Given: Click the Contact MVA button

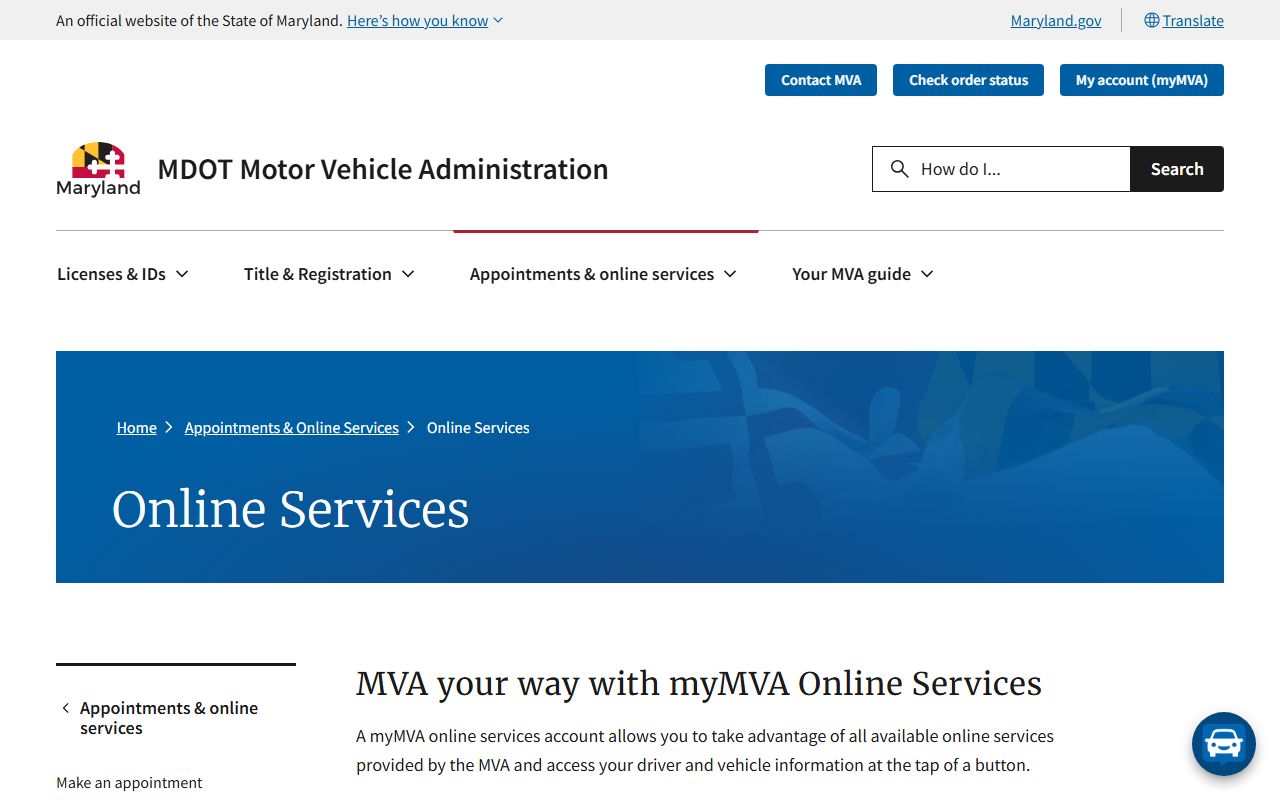Looking at the screenshot, I should coord(821,80).
